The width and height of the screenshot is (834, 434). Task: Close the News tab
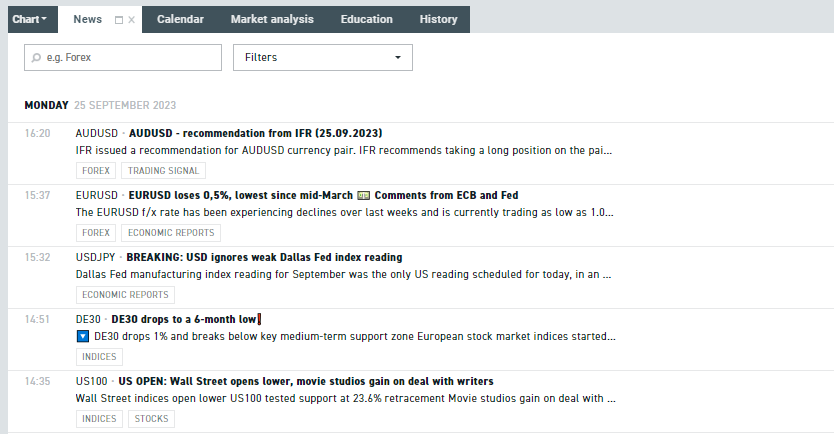[x=132, y=19]
